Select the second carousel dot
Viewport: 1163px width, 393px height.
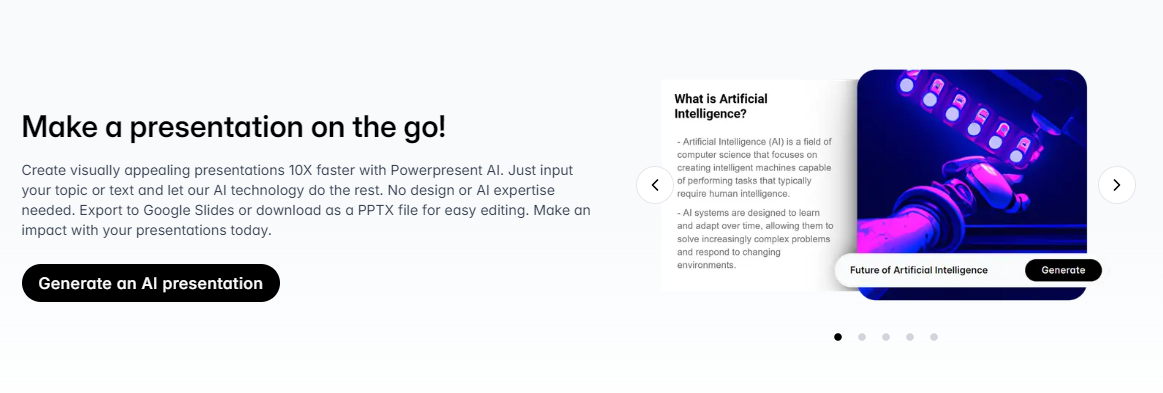[x=862, y=337]
